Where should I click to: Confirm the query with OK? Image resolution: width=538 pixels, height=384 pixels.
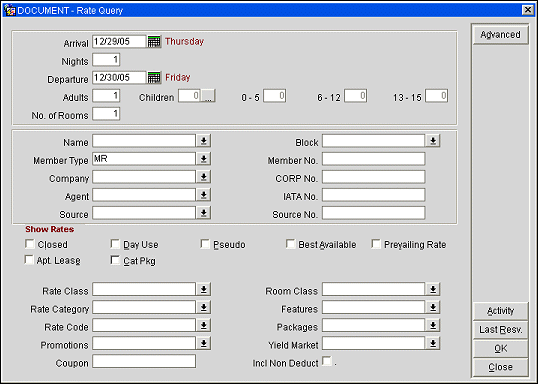click(500, 349)
